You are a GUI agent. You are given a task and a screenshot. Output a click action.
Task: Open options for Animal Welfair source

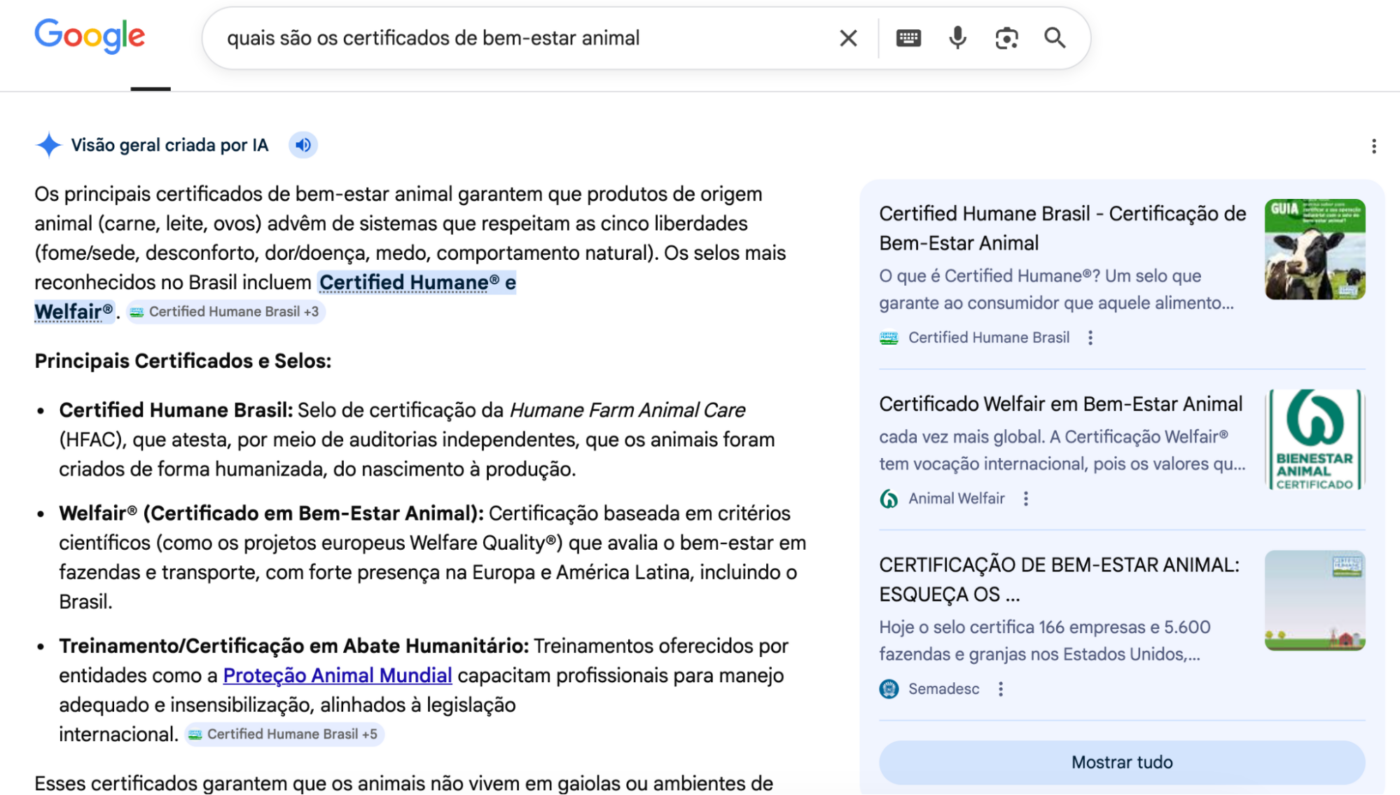[x=1026, y=499]
